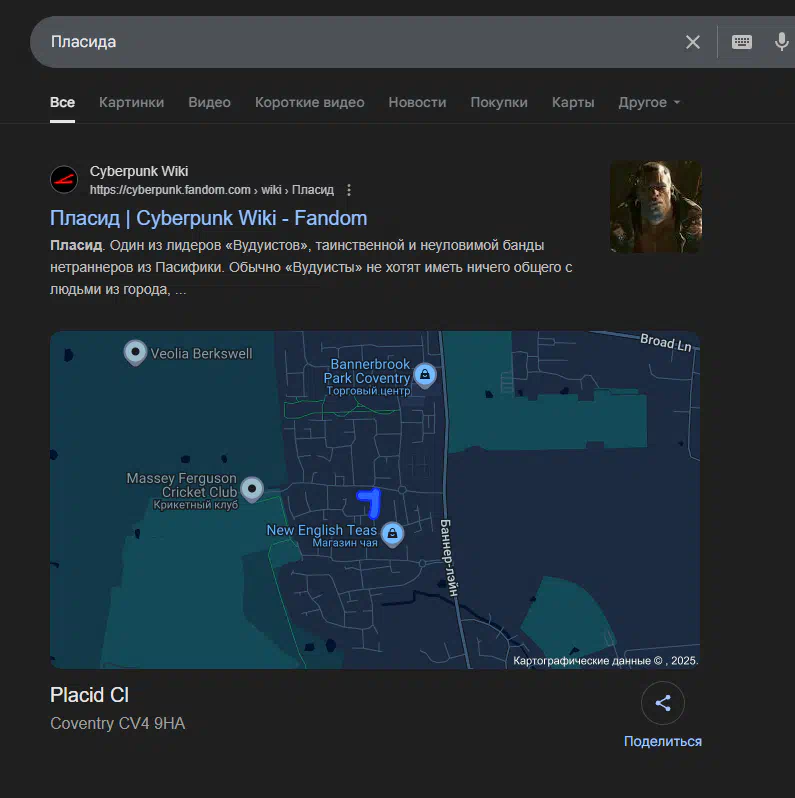
Task: Switch to the Картинки tab
Action: click(x=131, y=102)
